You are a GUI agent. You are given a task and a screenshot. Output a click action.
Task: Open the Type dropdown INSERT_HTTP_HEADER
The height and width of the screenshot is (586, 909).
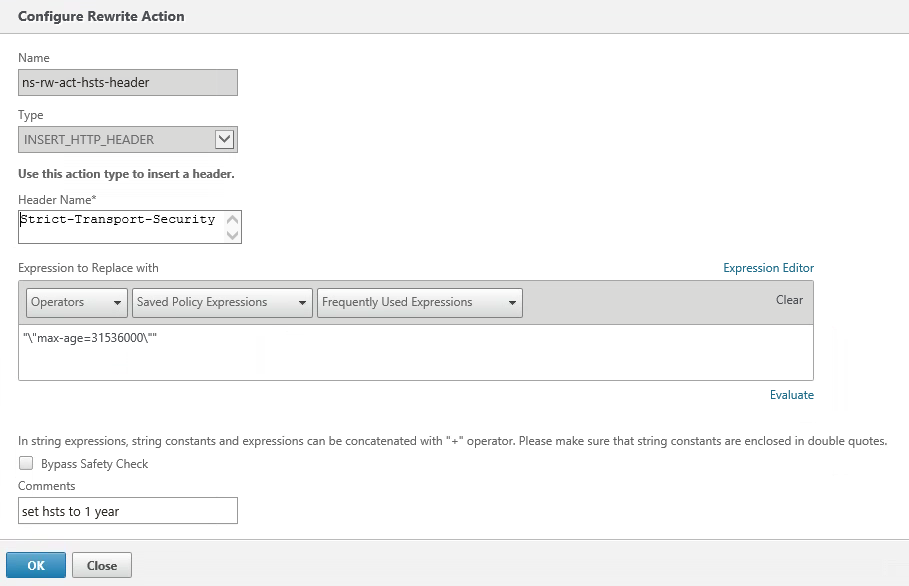pyautogui.click(x=128, y=140)
